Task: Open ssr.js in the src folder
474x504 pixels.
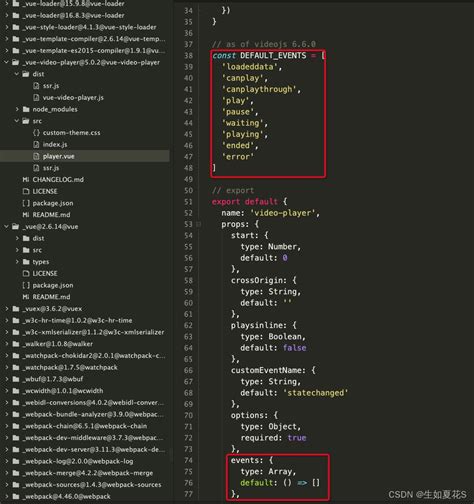Action: 51,168
